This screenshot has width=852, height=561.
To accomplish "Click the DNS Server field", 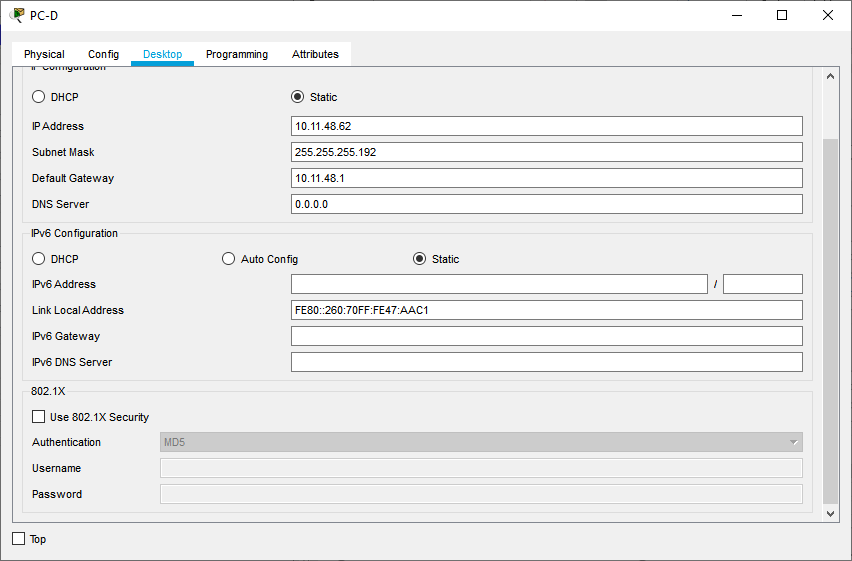I will coord(547,204).
